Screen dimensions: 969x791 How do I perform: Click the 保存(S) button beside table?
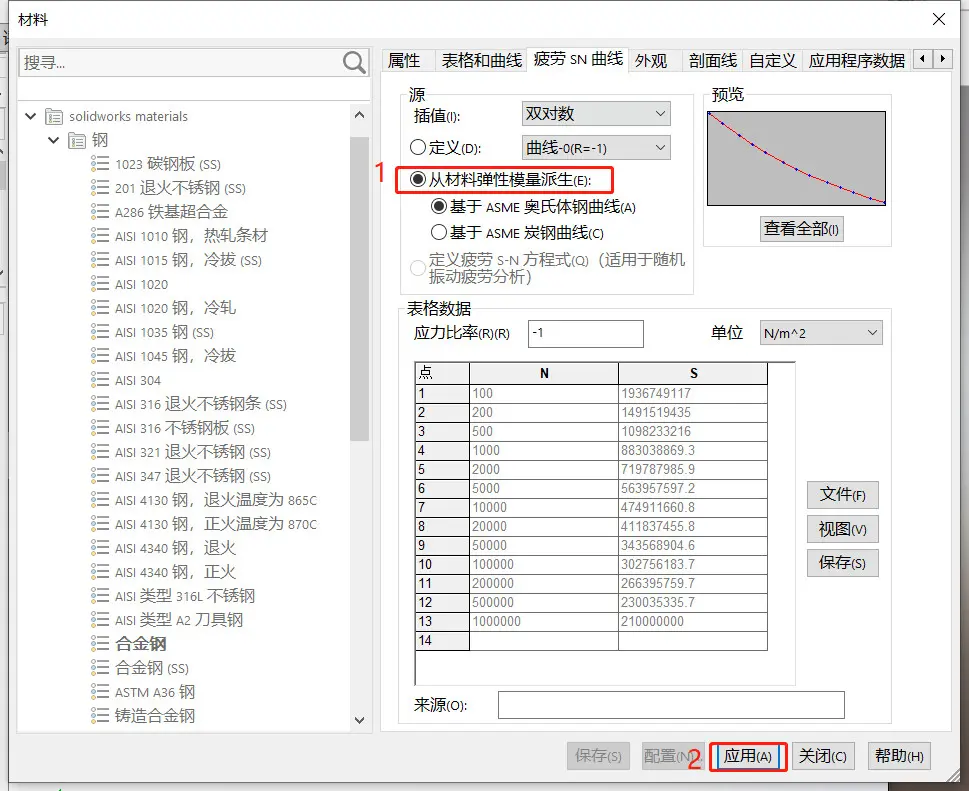(842, 563)
